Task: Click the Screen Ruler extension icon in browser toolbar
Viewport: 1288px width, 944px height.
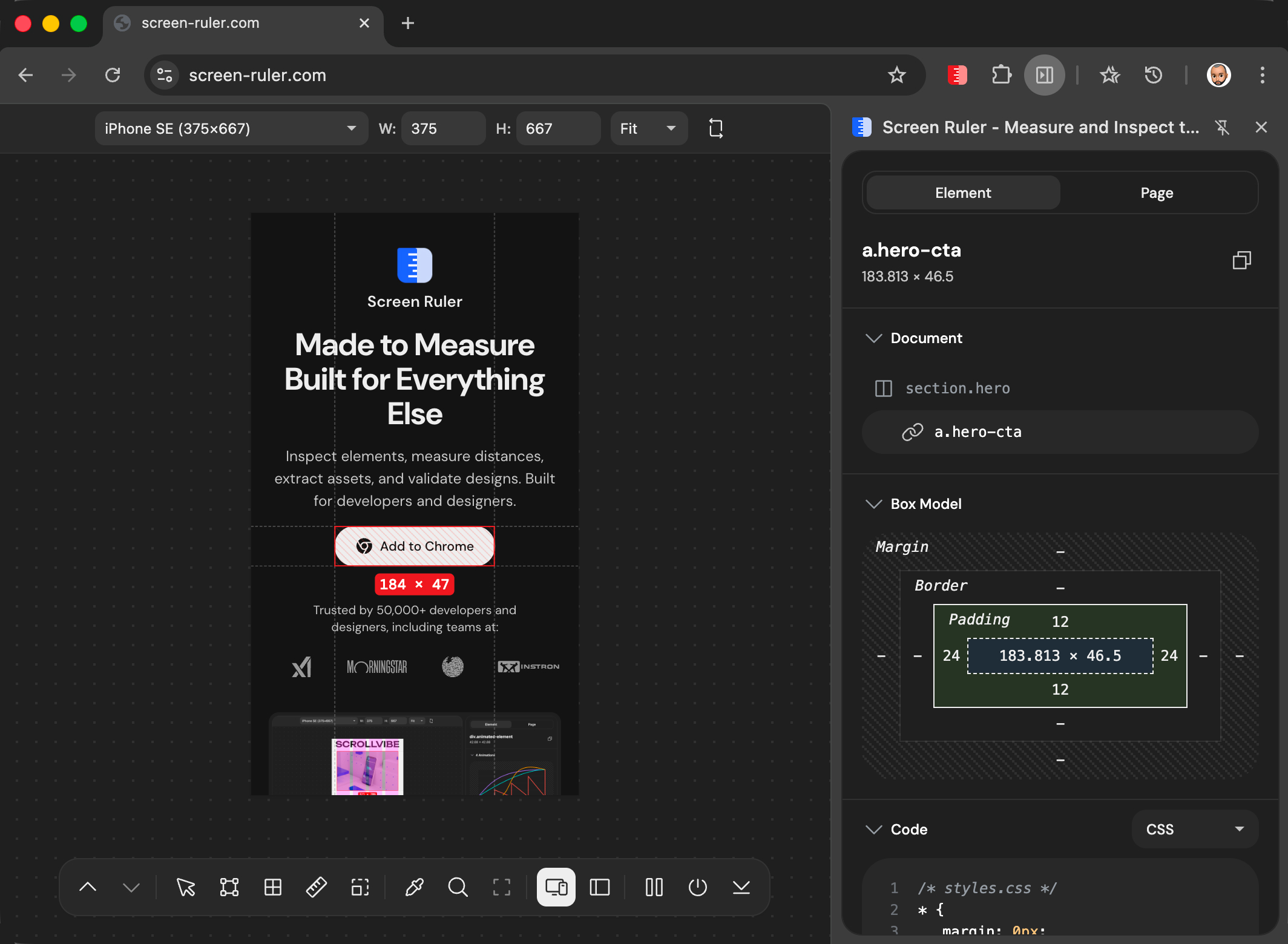Action: point(957,75)
